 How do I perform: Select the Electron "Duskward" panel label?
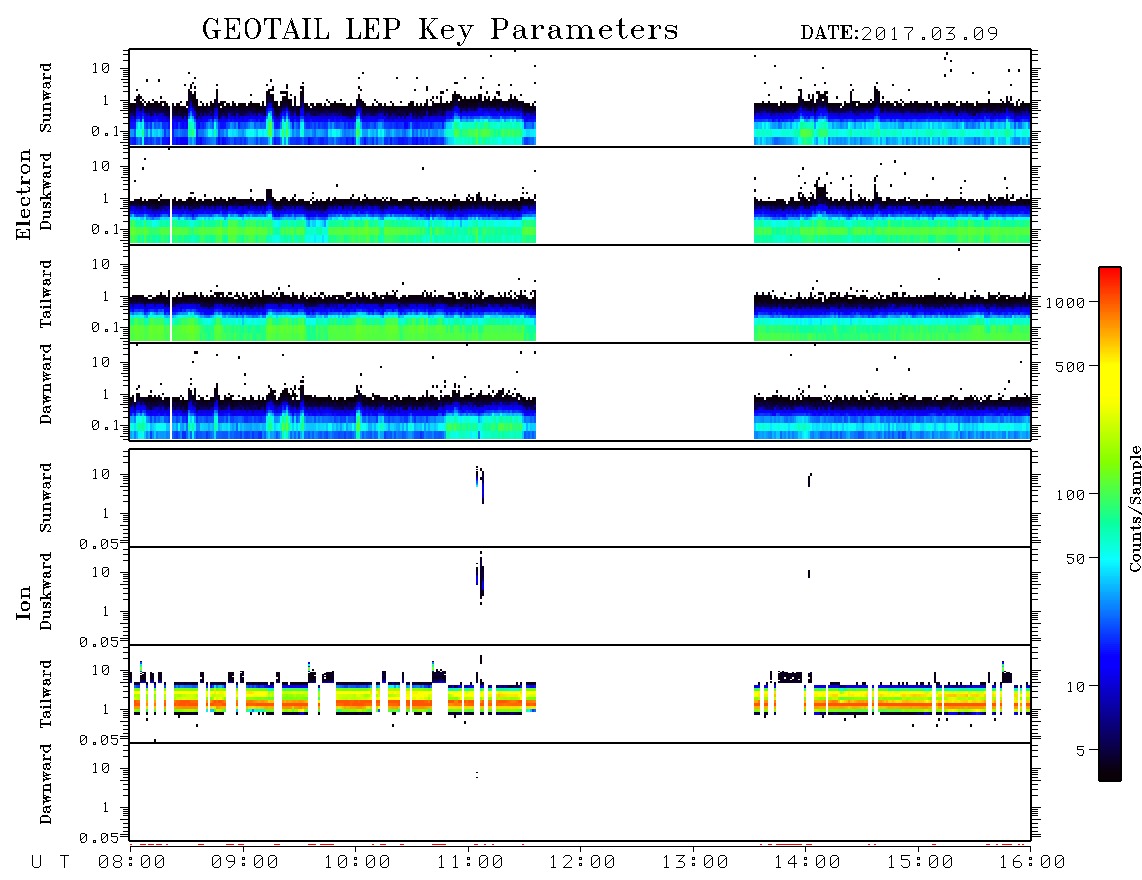(46, 192)
